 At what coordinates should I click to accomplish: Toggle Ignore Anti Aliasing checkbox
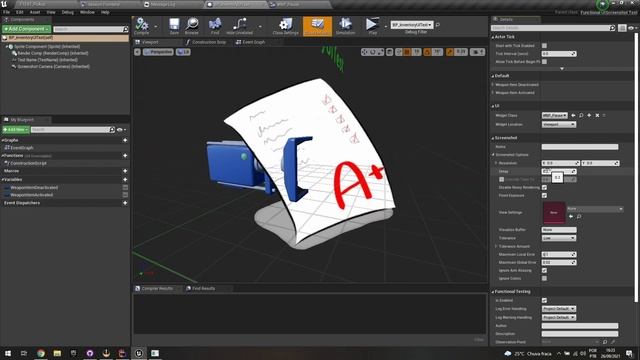tap(544, 270)
